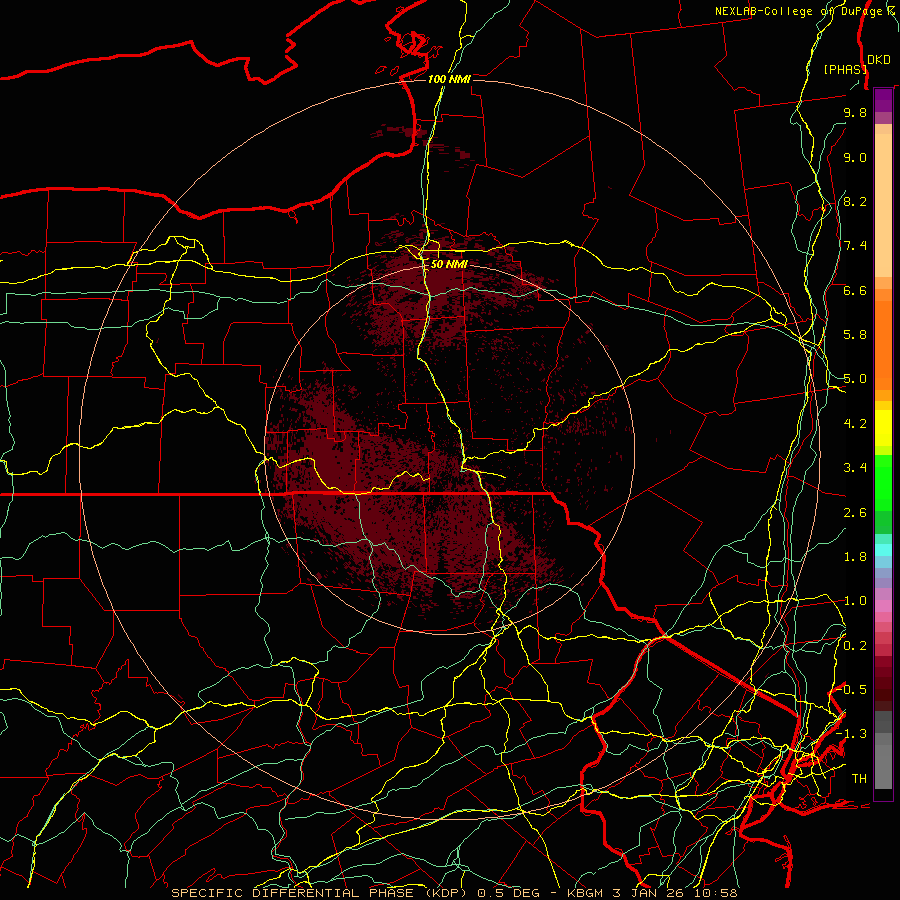
Task: Pick the bright green segment of the color bar
Action: [x=883, y=483]
